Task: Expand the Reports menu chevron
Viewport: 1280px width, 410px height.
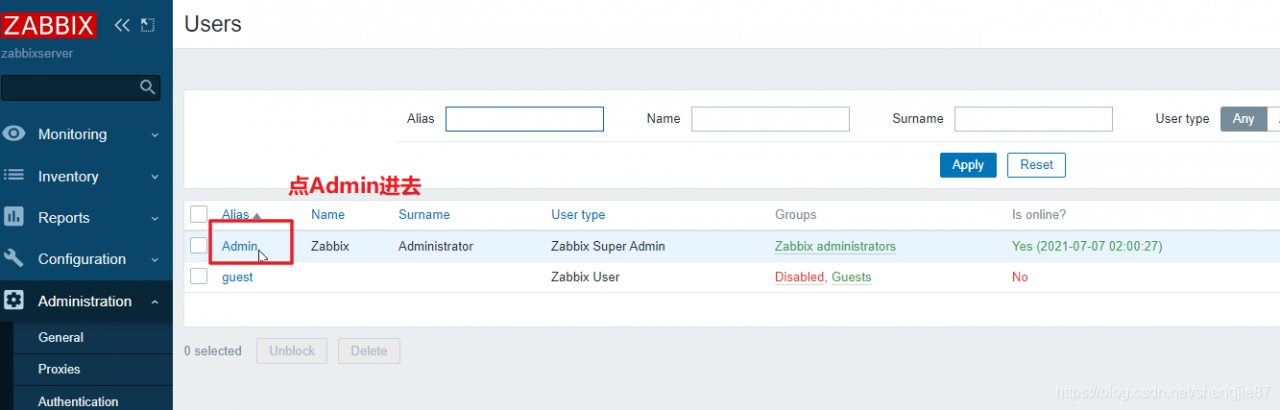Action: pyautogui.click(x=155, y=218)
